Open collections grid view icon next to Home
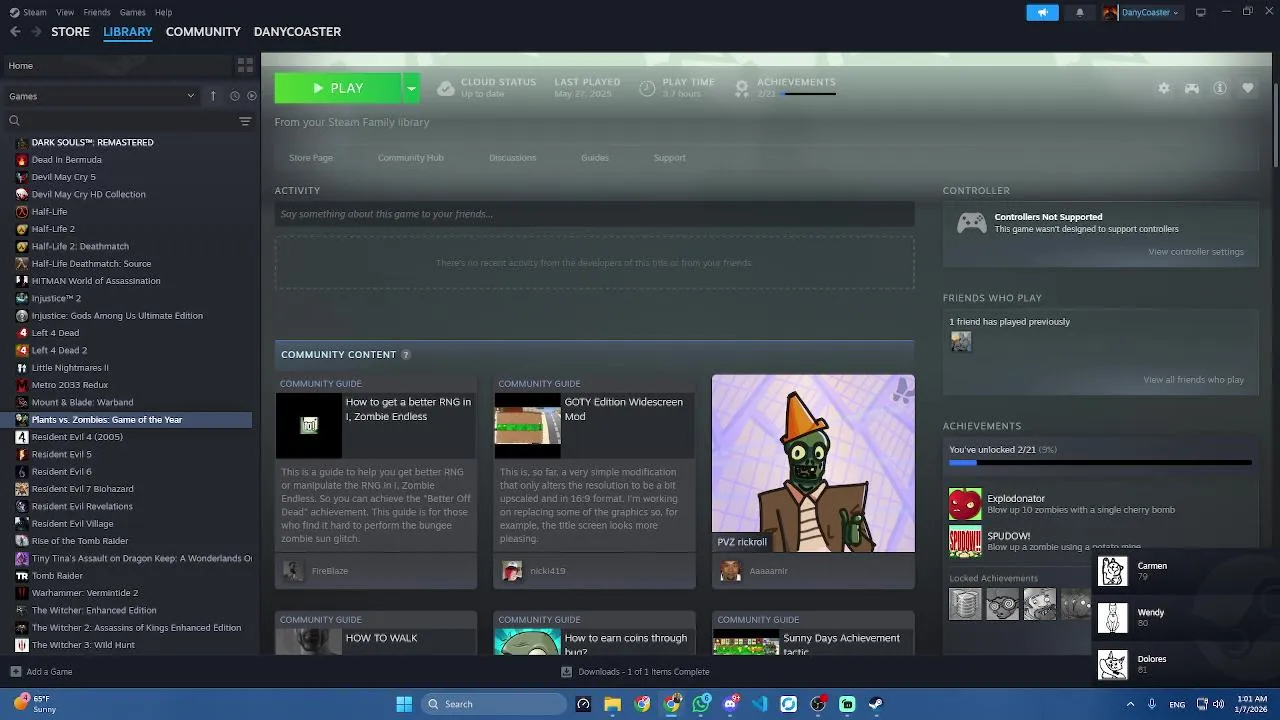 pyautogui.click(x=245, y=66)
